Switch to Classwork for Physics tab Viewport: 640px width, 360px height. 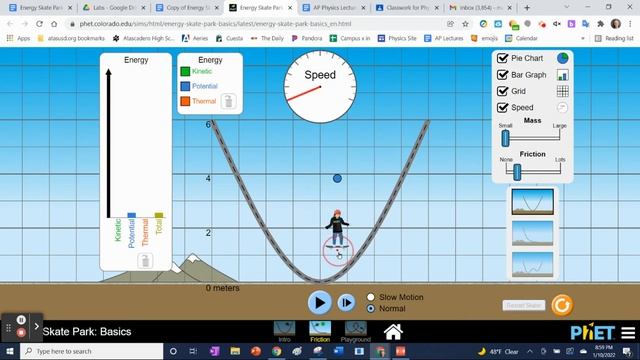(407, 7)
